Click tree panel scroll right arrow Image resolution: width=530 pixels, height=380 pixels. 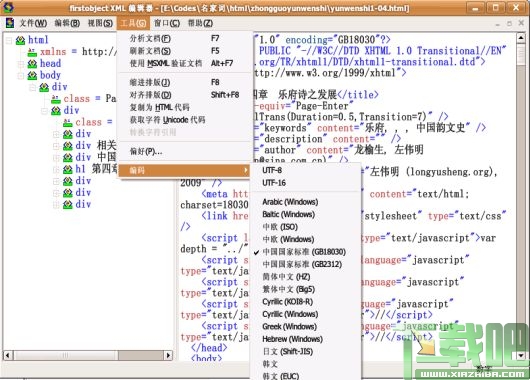(168, 355)
